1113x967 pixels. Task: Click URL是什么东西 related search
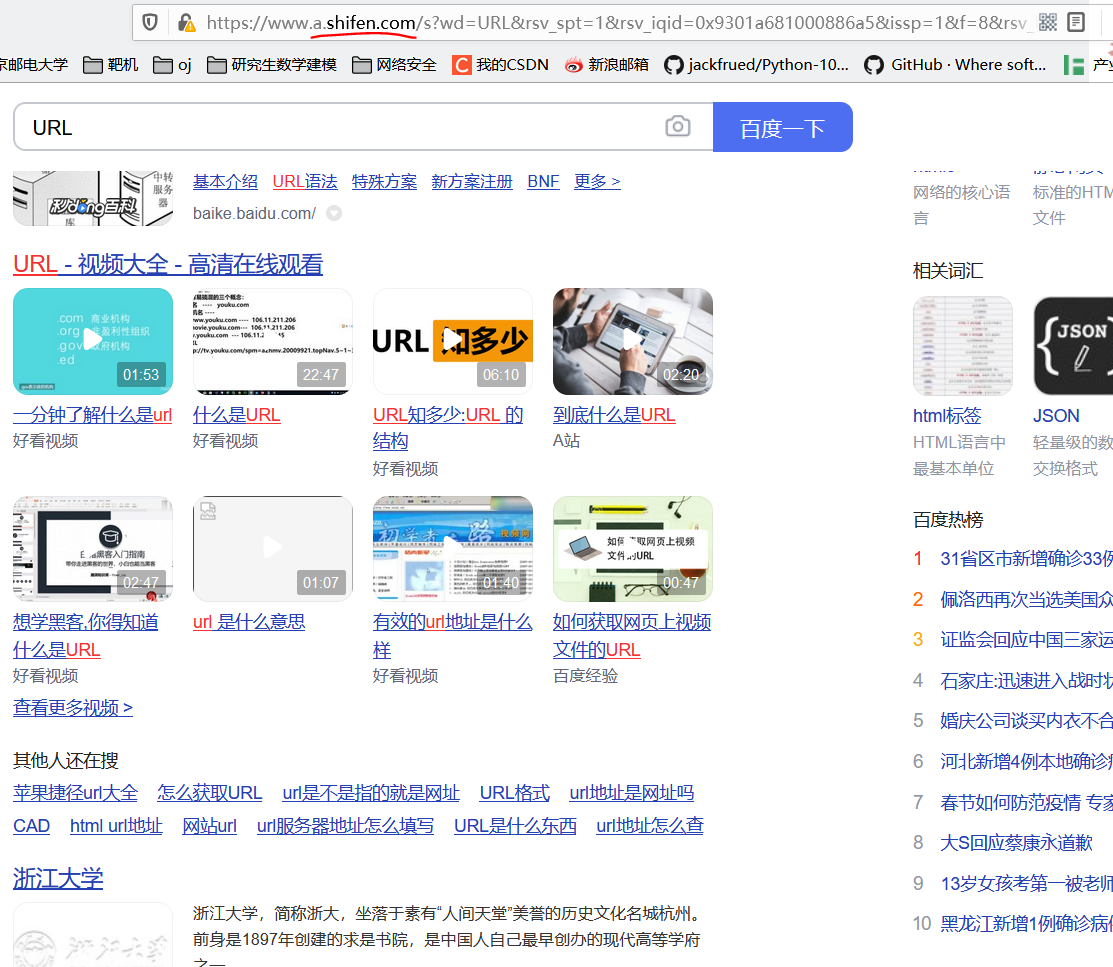pyautogui.click(x=515, y=826)
